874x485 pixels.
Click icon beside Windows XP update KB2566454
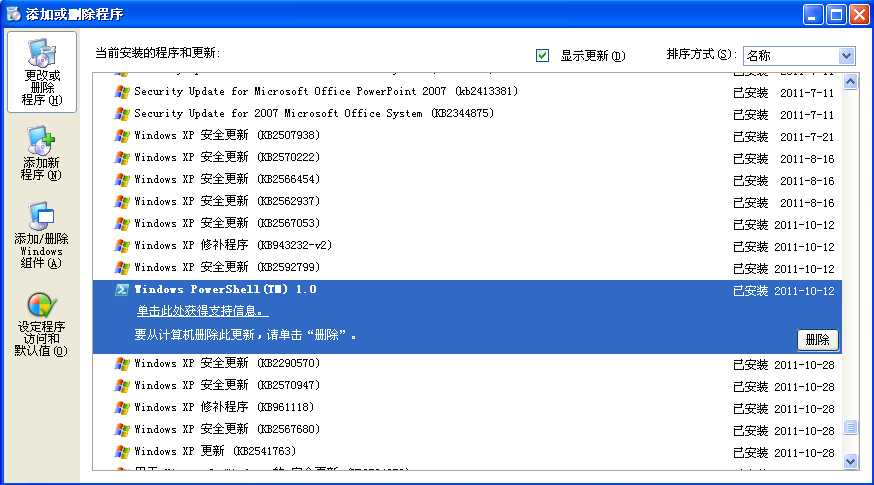[x=122, y=180]
